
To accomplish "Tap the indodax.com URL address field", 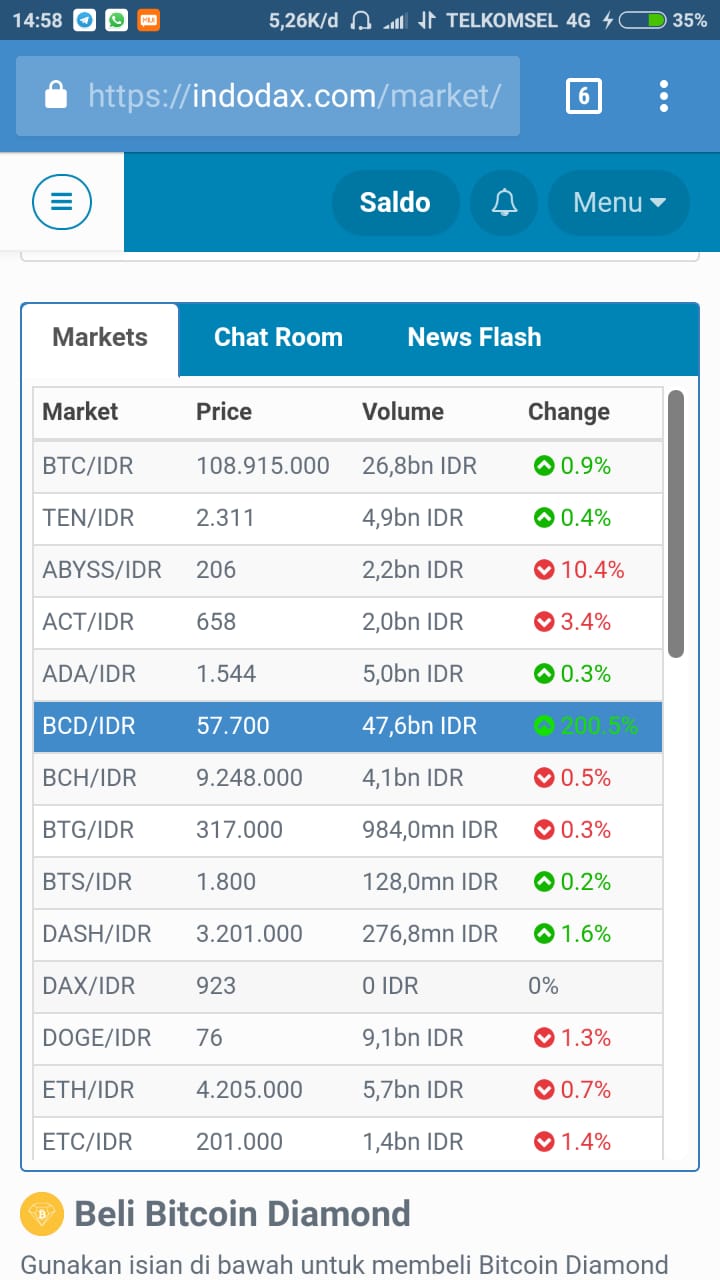I will 268,96.
